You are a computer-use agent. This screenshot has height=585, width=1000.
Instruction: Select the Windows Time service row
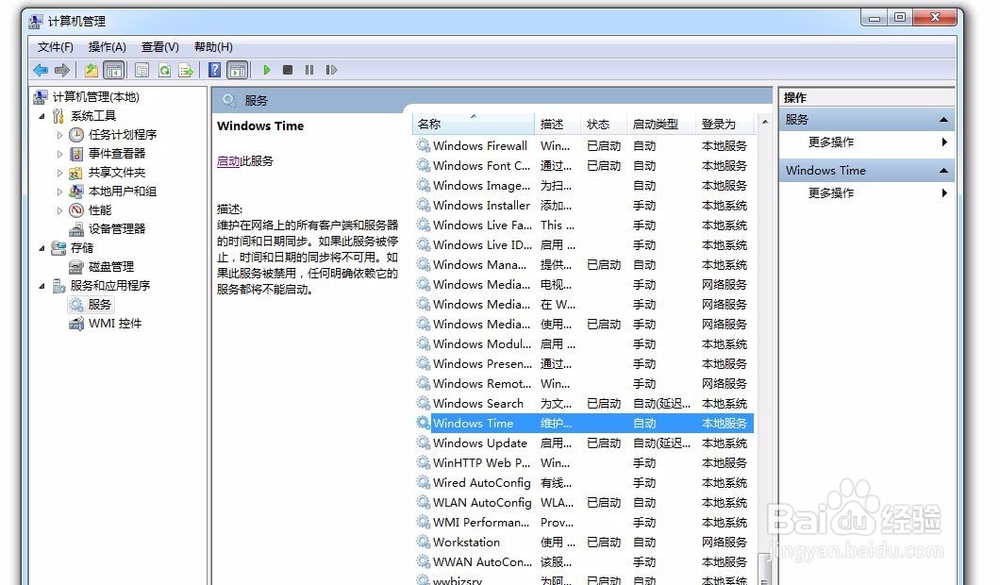click(584, 424)
